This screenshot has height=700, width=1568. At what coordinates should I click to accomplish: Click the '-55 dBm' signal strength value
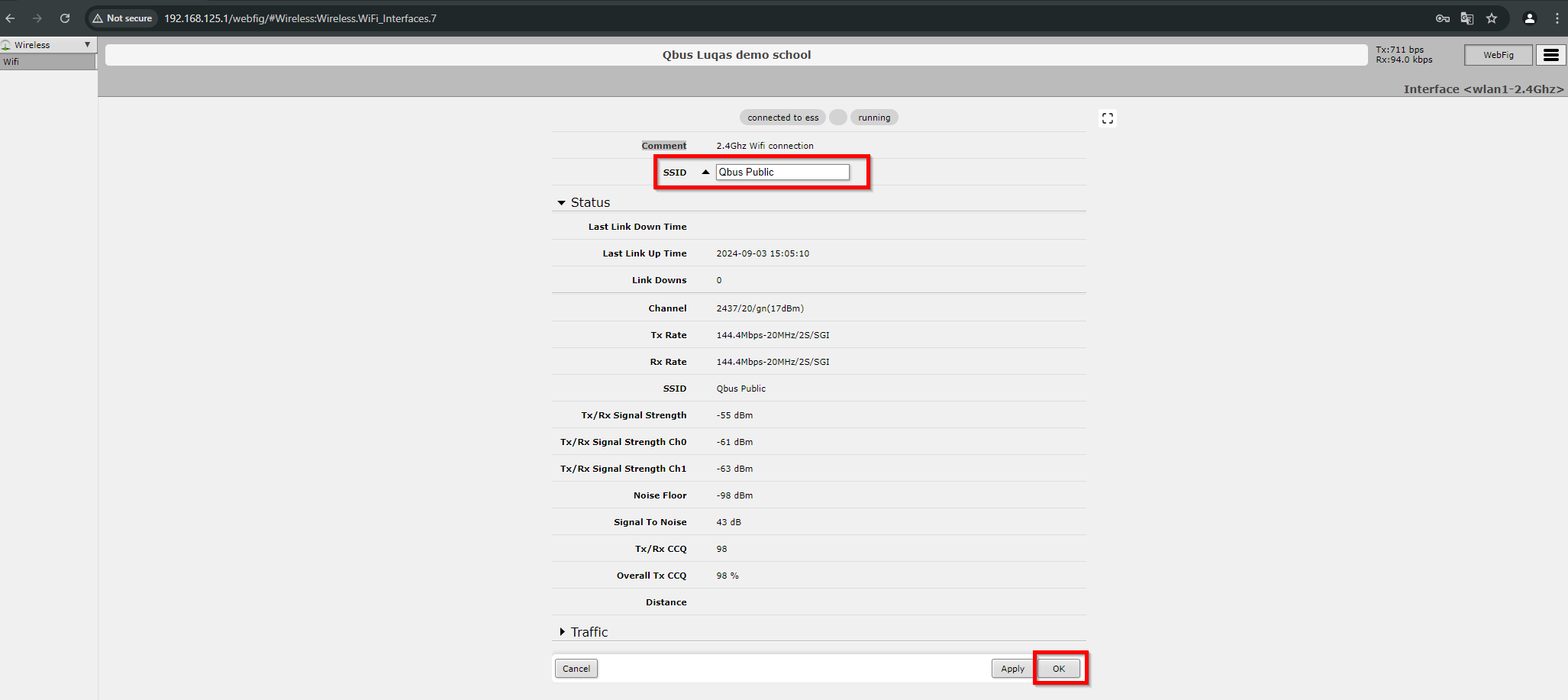tap(734, 415)
